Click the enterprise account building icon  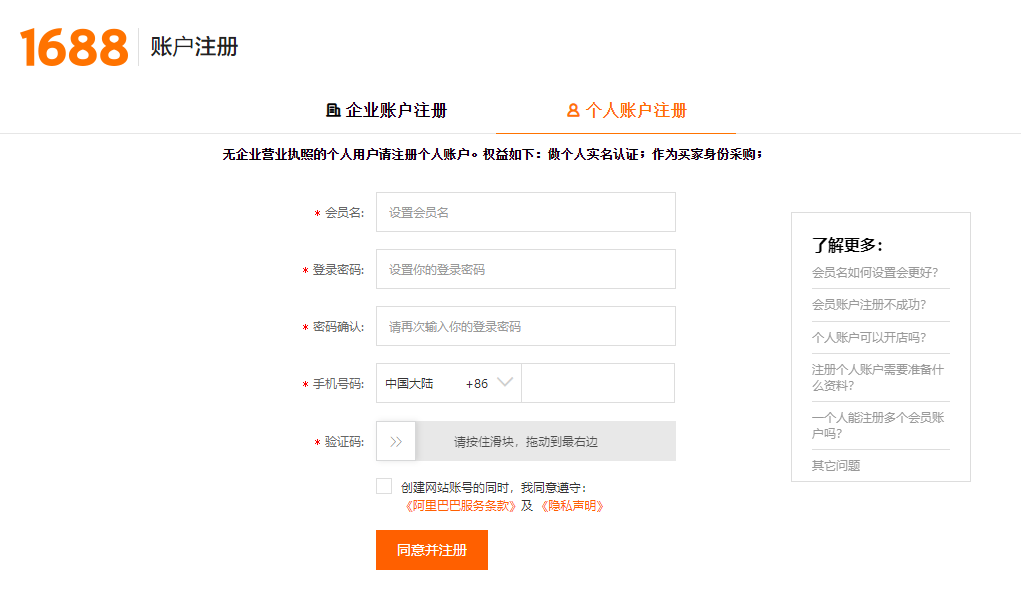333,111
